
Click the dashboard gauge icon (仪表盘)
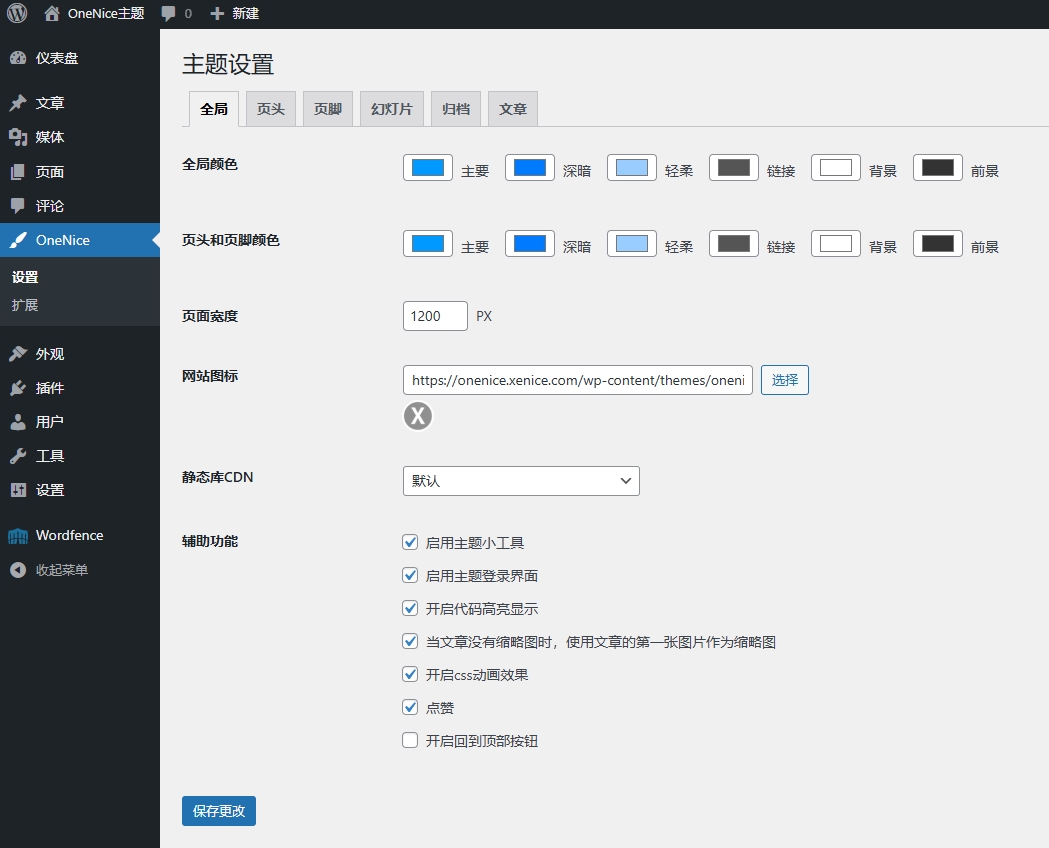pyautogui.click(x=18, y=58)
